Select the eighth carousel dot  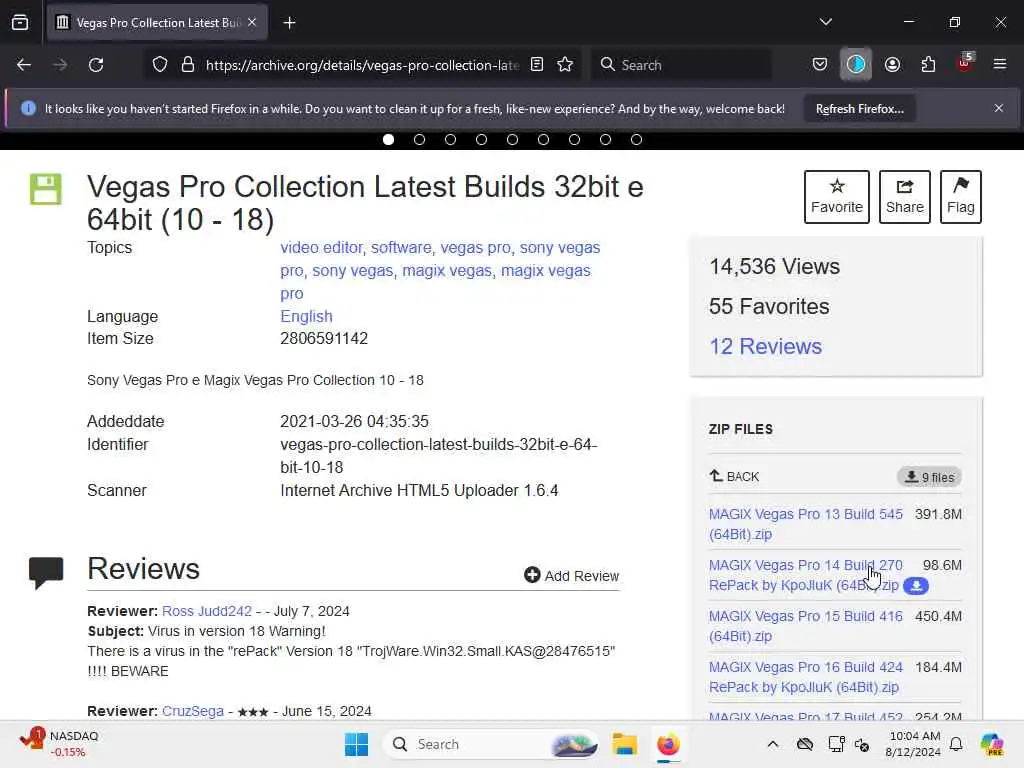click(x=605, y=140)
